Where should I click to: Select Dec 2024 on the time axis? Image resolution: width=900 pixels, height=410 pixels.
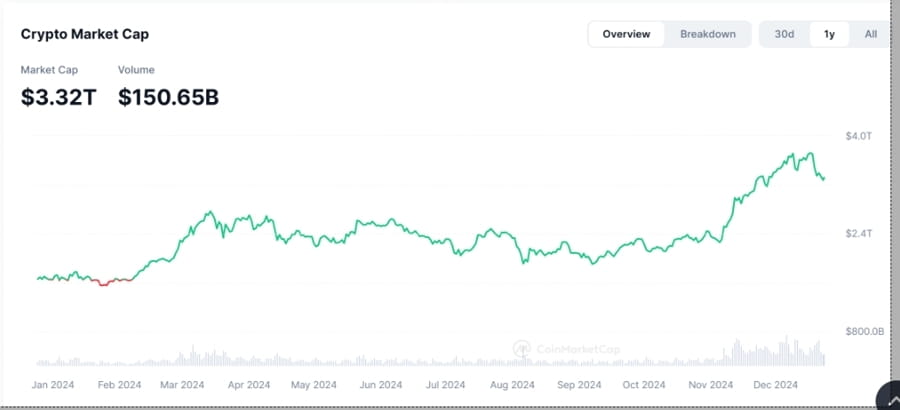point(775,384)
